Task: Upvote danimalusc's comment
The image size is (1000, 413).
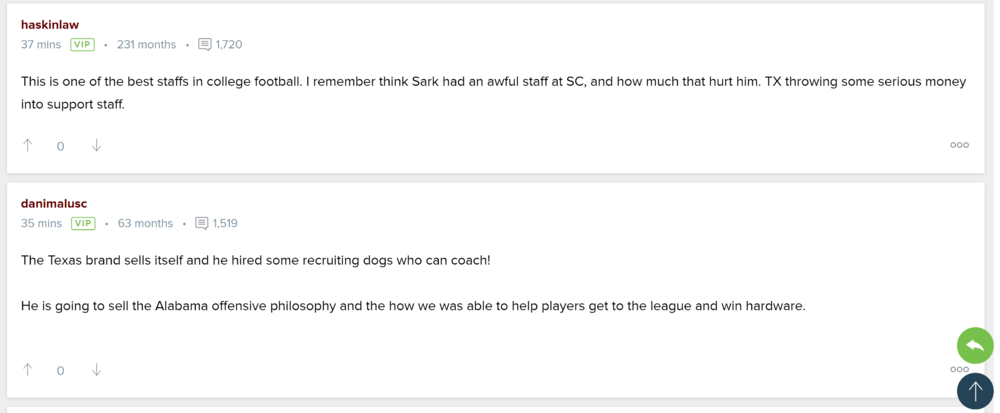Action: click(x=28, y=370)
